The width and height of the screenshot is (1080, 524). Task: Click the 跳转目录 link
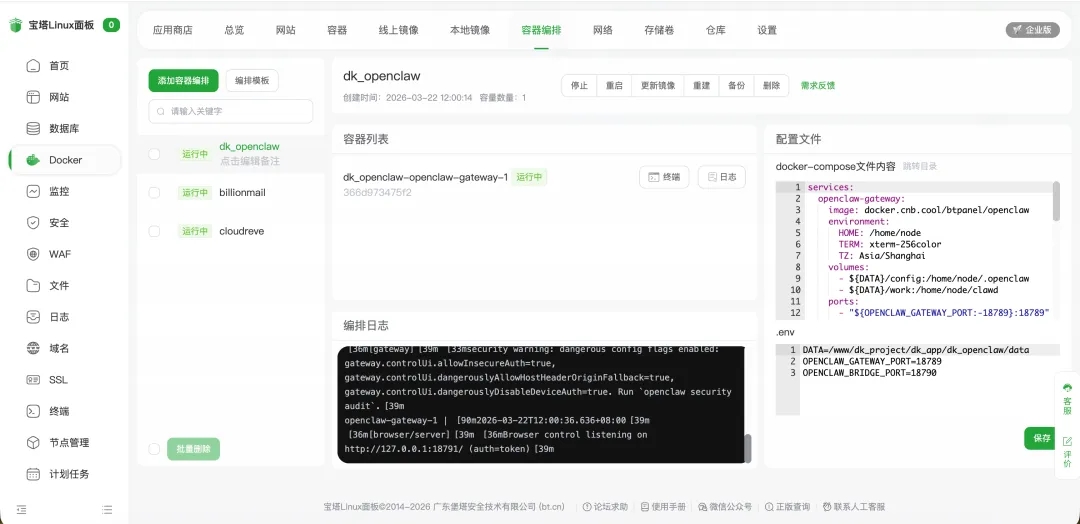(920, 167)
